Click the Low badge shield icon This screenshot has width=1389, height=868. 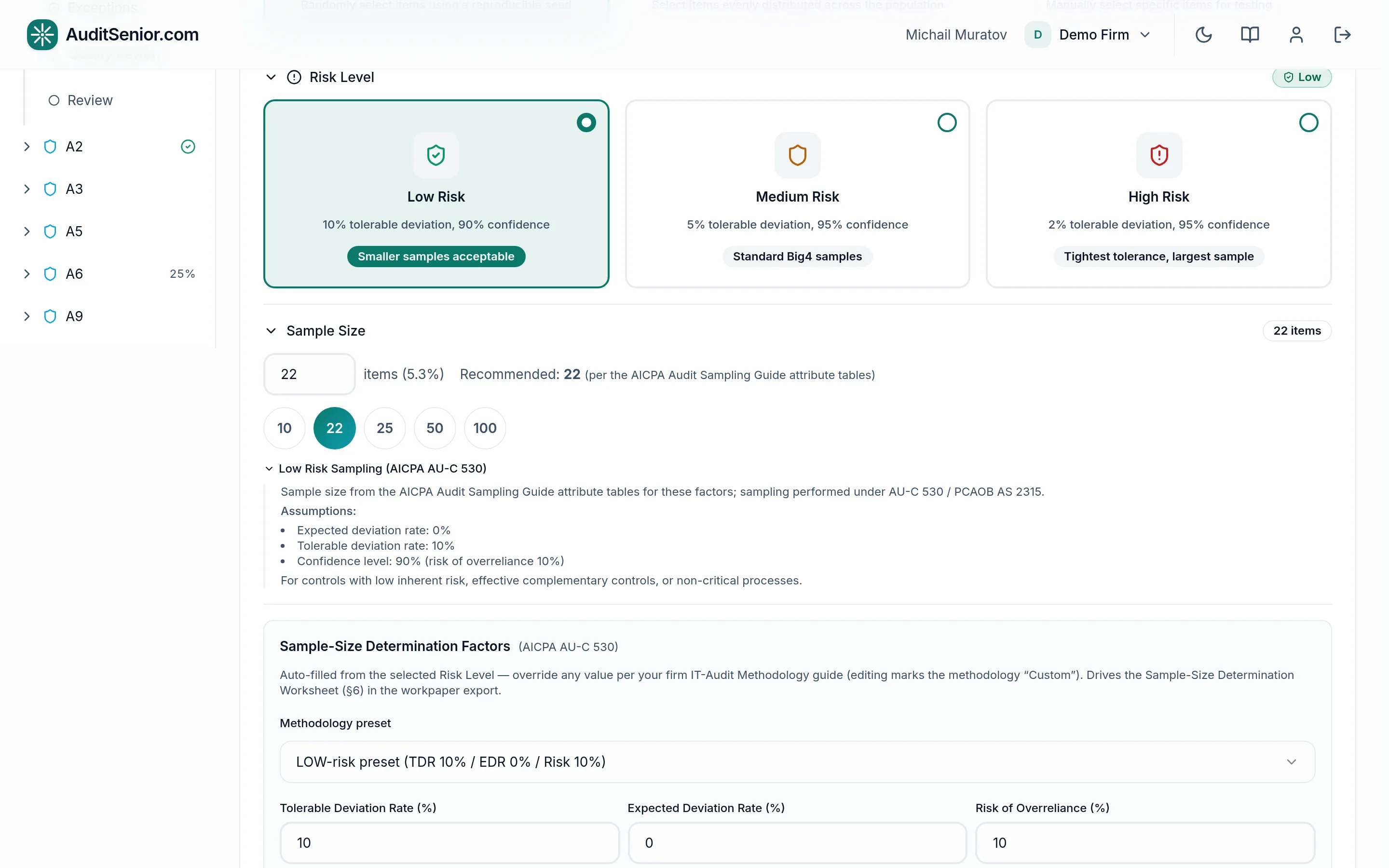[x=1289, y=77]
